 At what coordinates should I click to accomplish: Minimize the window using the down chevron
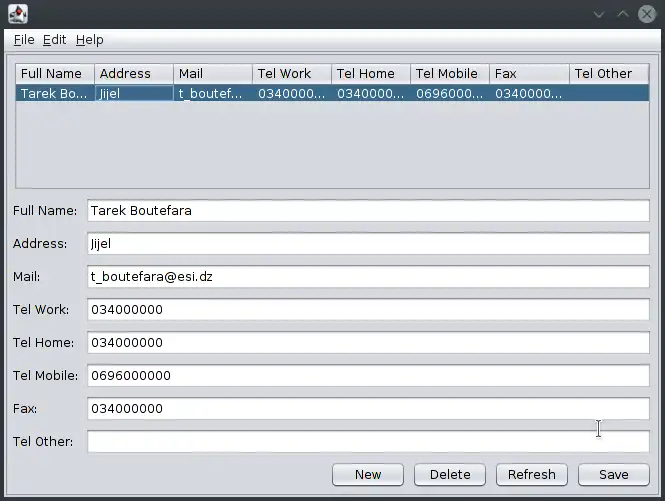coord(598,14)
